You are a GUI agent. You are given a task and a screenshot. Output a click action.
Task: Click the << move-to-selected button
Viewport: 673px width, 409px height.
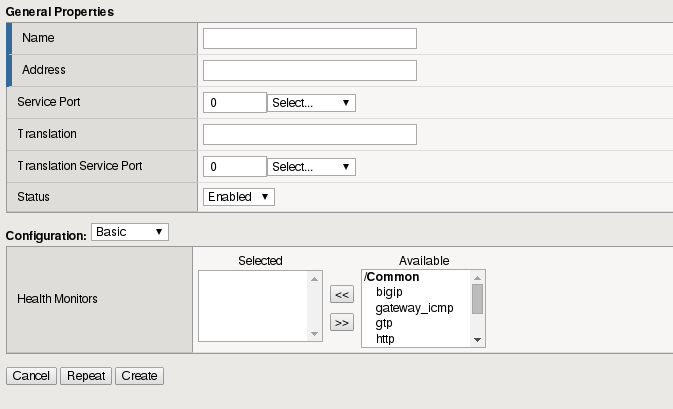[x=341, y=294]
